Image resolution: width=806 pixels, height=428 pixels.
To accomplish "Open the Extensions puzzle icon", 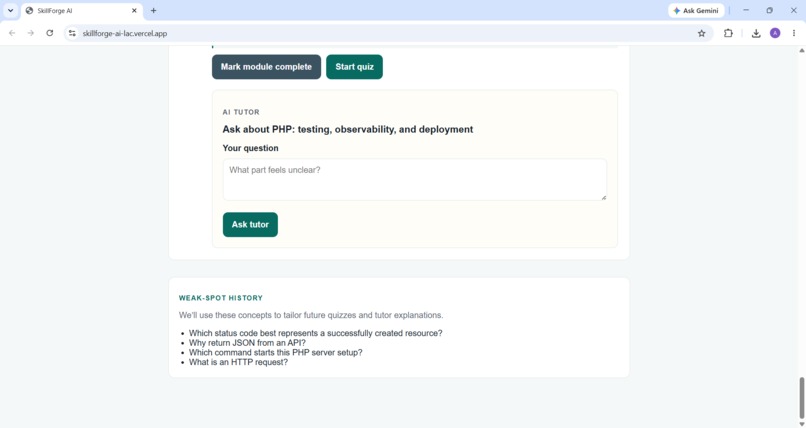I will 728,33.
